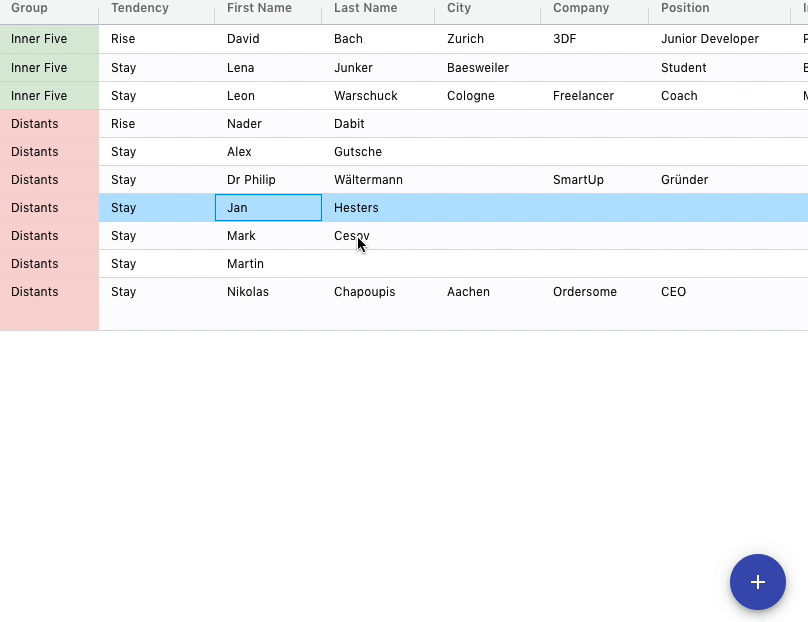The image size is (808, 622).
Task: Select last name cell Wältermann
Action: 378,180
